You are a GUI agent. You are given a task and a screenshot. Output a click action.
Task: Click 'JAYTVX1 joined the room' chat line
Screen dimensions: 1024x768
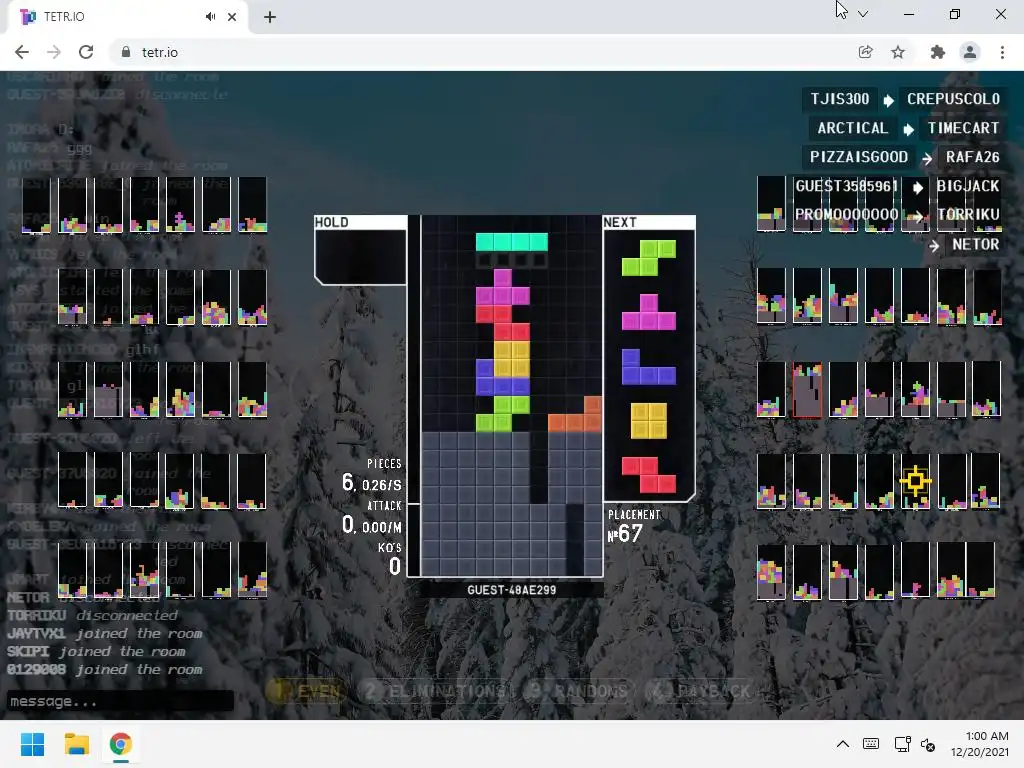pos(104,633)
